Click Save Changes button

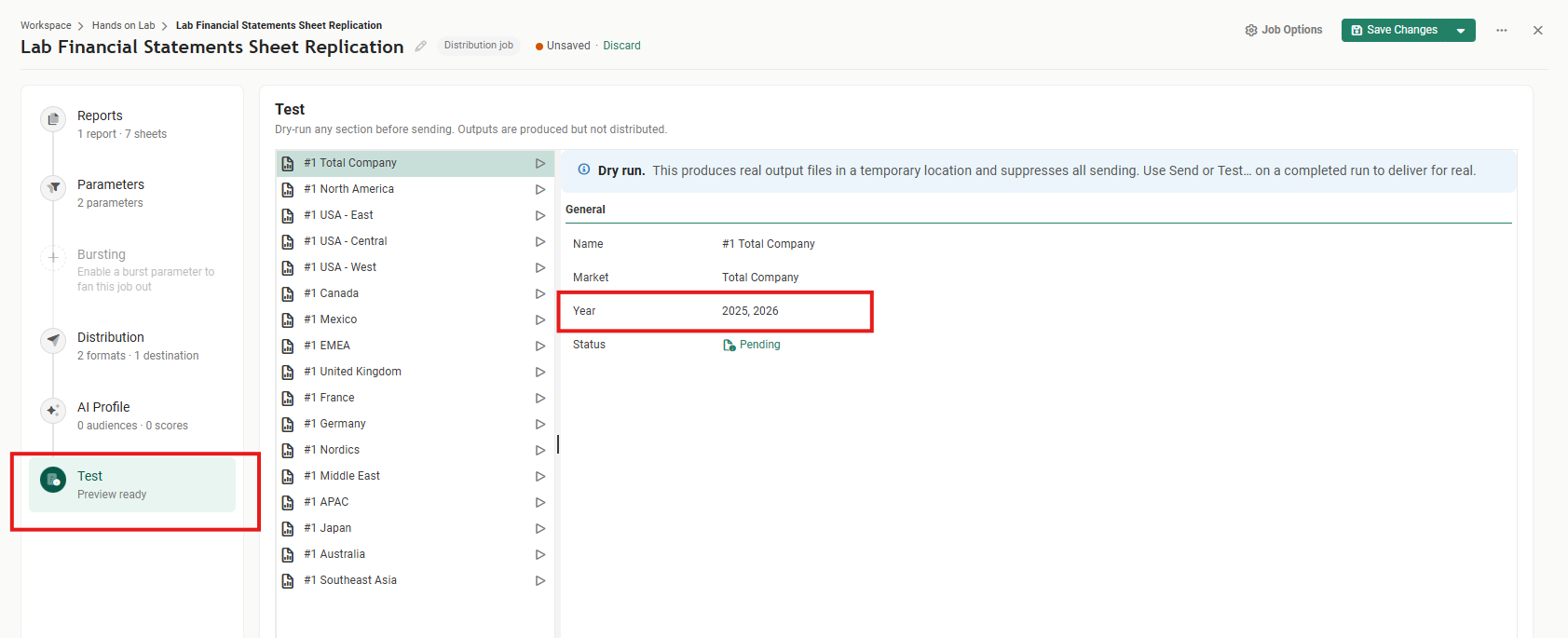[x=1395, y=31]
